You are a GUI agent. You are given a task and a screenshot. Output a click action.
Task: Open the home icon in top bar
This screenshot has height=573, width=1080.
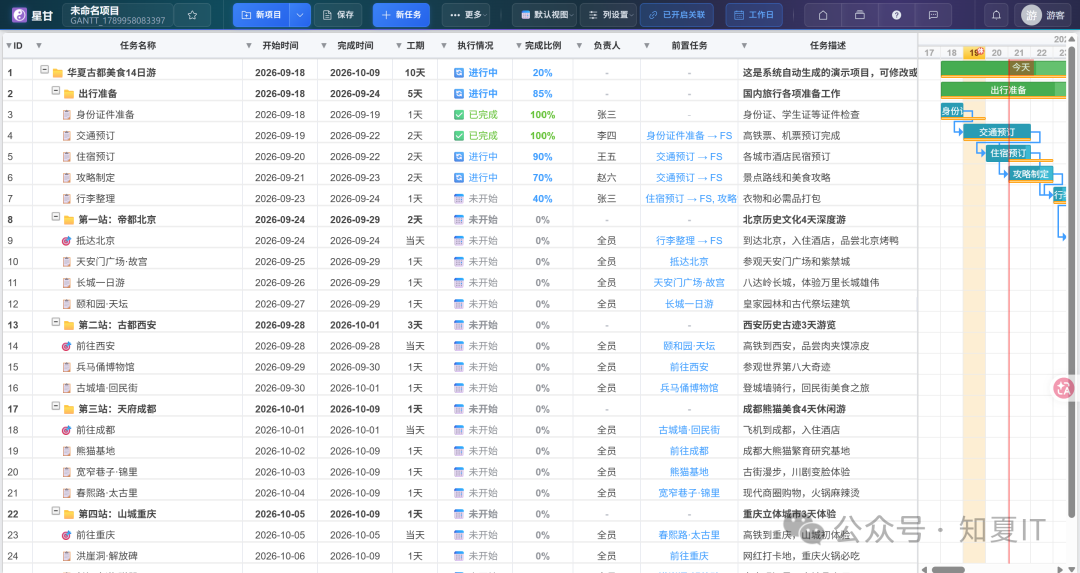822,14
